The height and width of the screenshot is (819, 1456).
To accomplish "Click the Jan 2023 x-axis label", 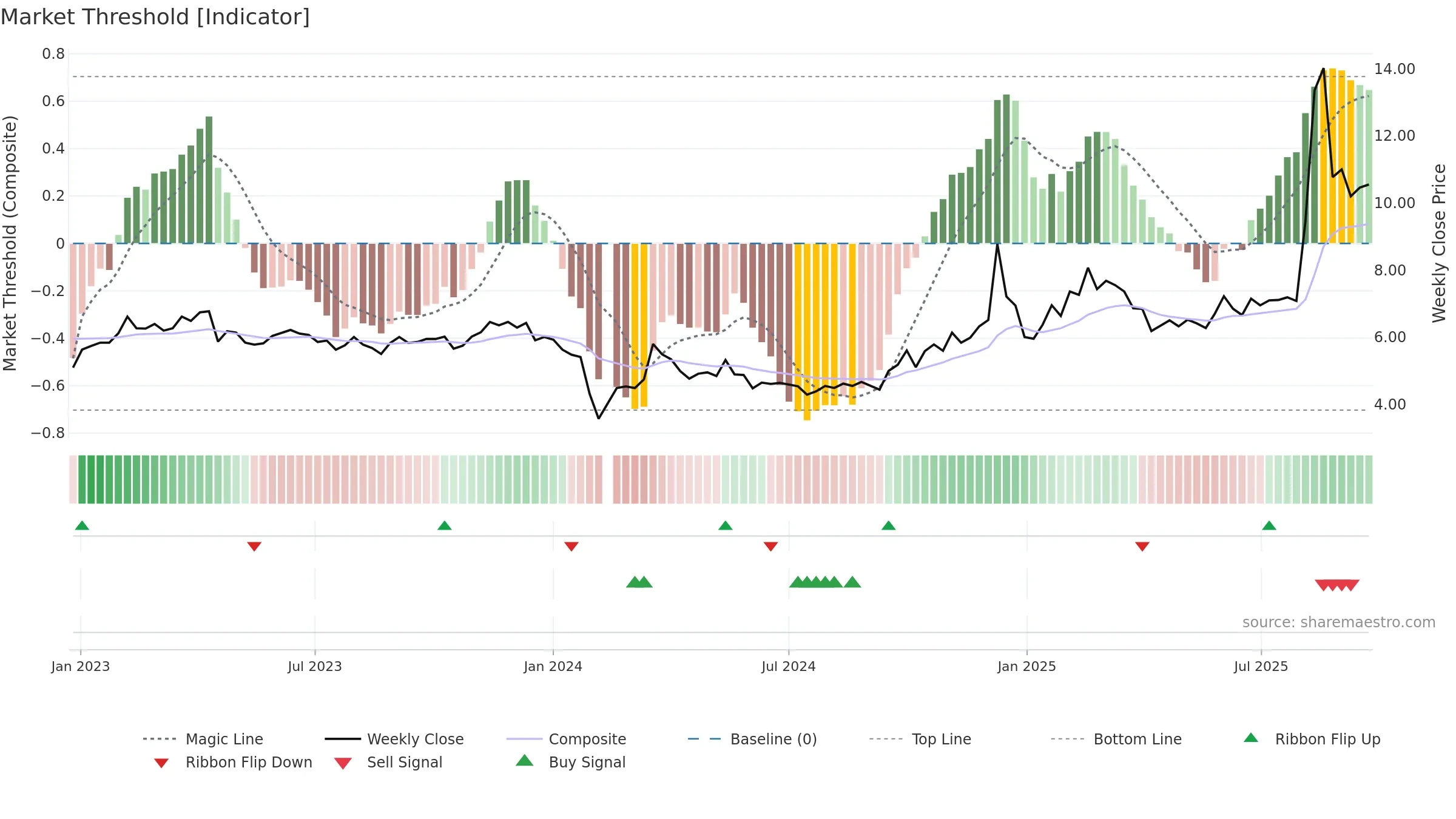I will point(81,667).
